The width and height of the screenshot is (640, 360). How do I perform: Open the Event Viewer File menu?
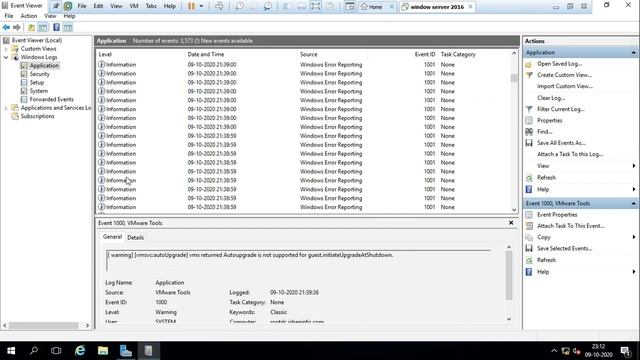pyautogui.click(x=9, y=16)
